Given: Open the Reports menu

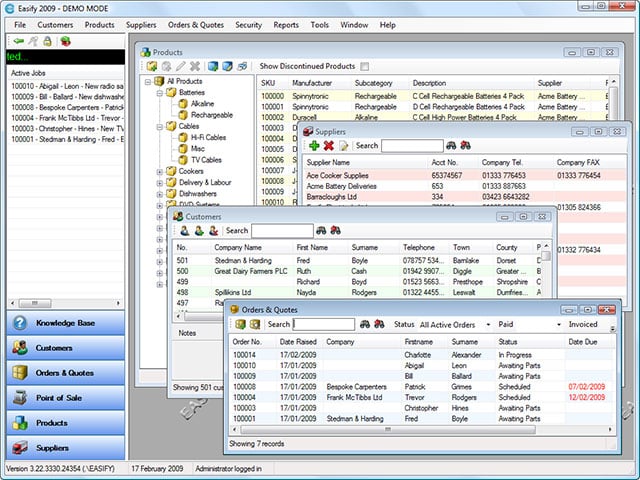Looking at the screenshot, I should (x=286, y=25).
